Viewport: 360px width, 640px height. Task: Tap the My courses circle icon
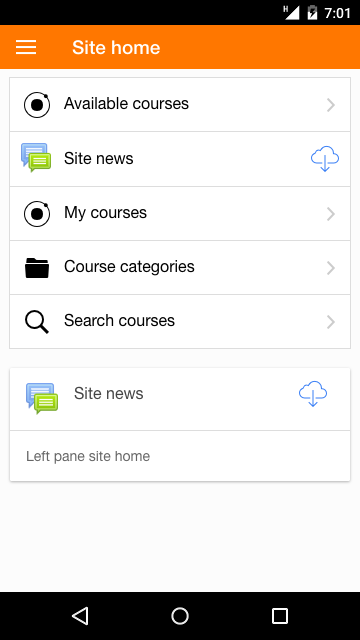(x=37, y=214)
